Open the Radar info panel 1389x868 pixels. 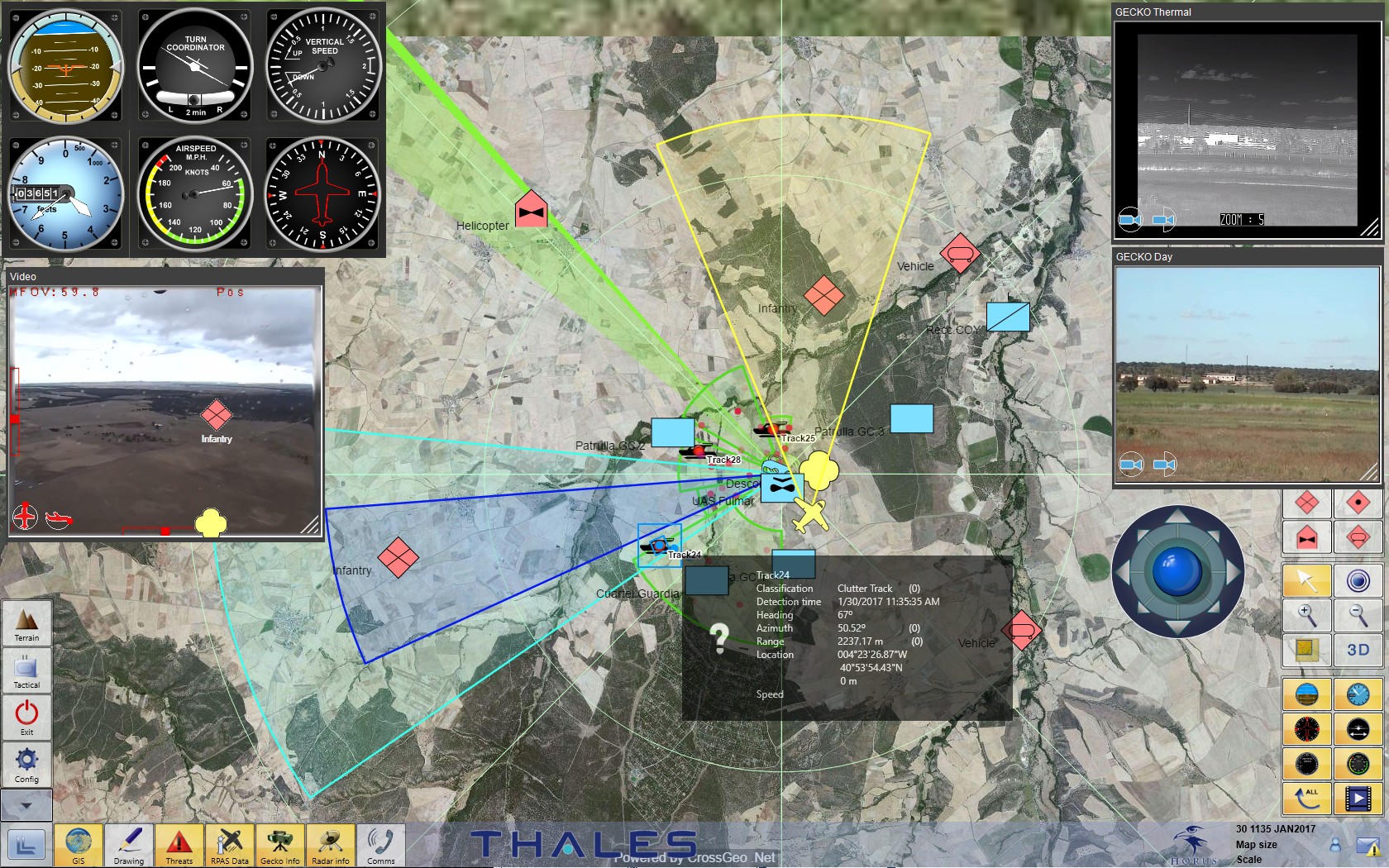coord(331,845)
